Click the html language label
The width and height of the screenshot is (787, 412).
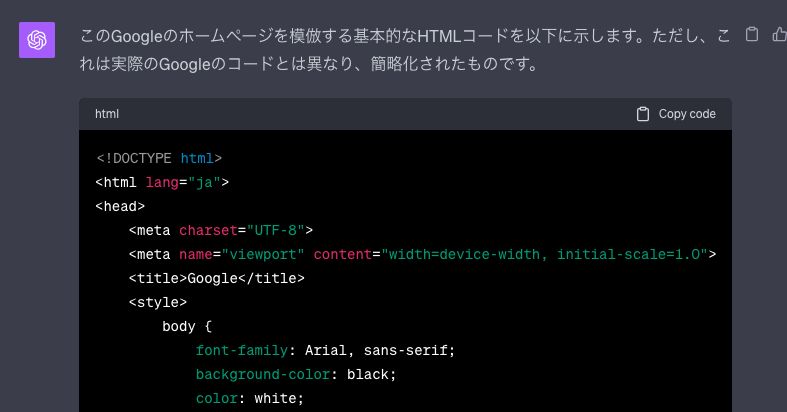tap(107, 114)
